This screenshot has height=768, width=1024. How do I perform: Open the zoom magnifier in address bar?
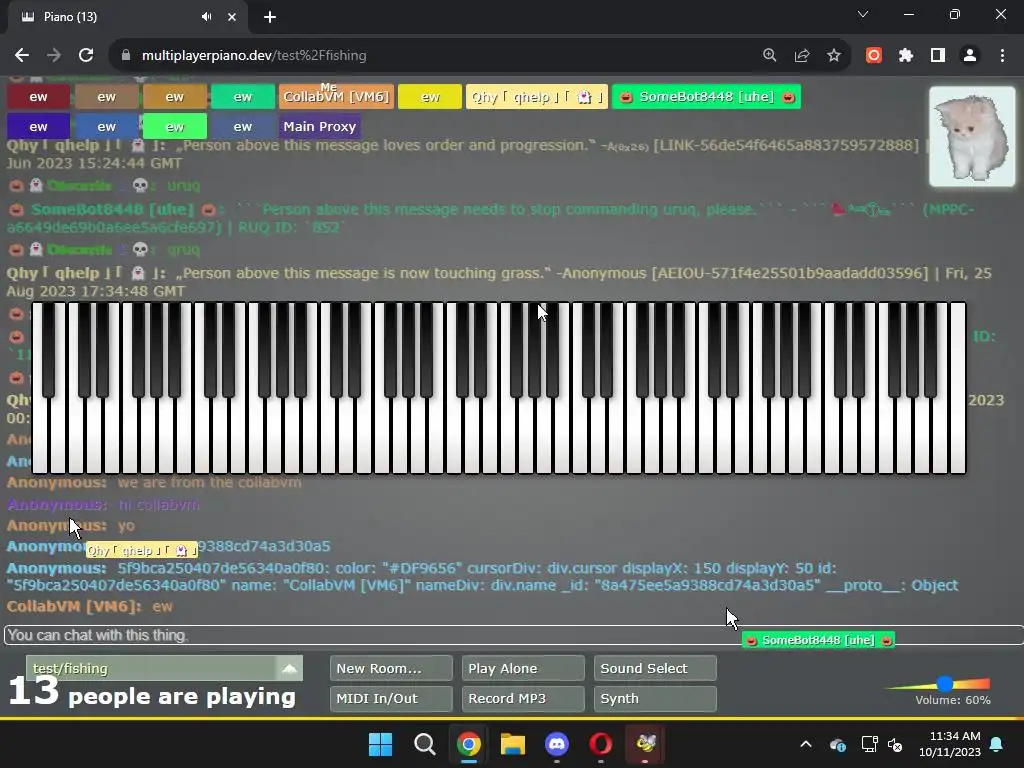click(x=770, y=56)
